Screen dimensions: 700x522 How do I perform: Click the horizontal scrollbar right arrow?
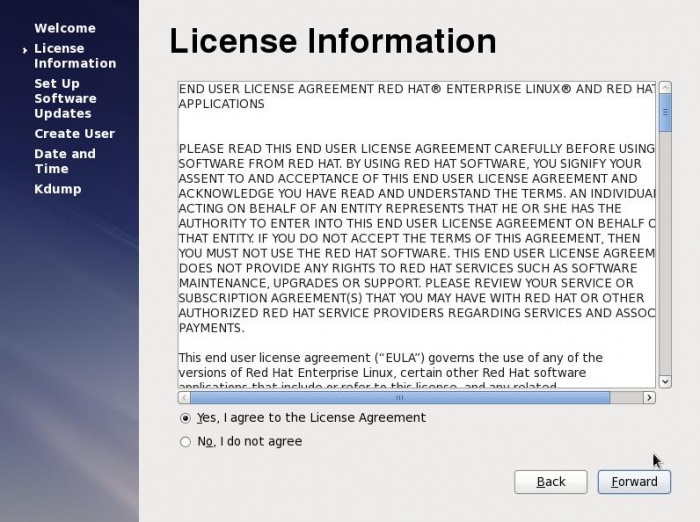pyautogui.click(x=649, y=397)
